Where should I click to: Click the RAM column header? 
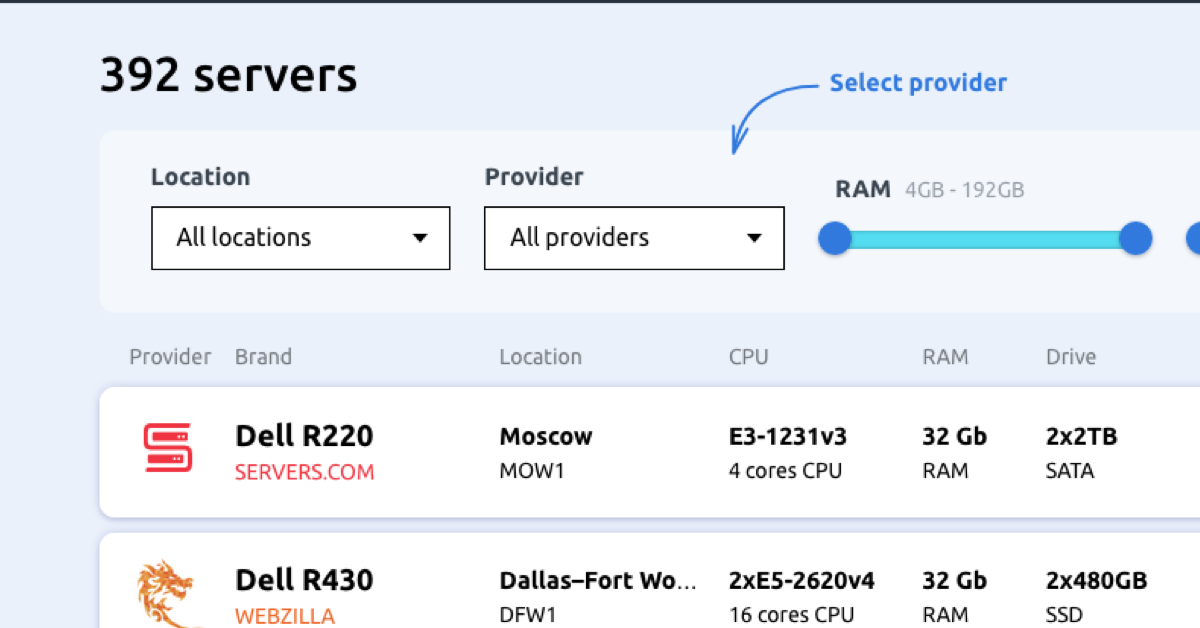[x=945, y=357]
